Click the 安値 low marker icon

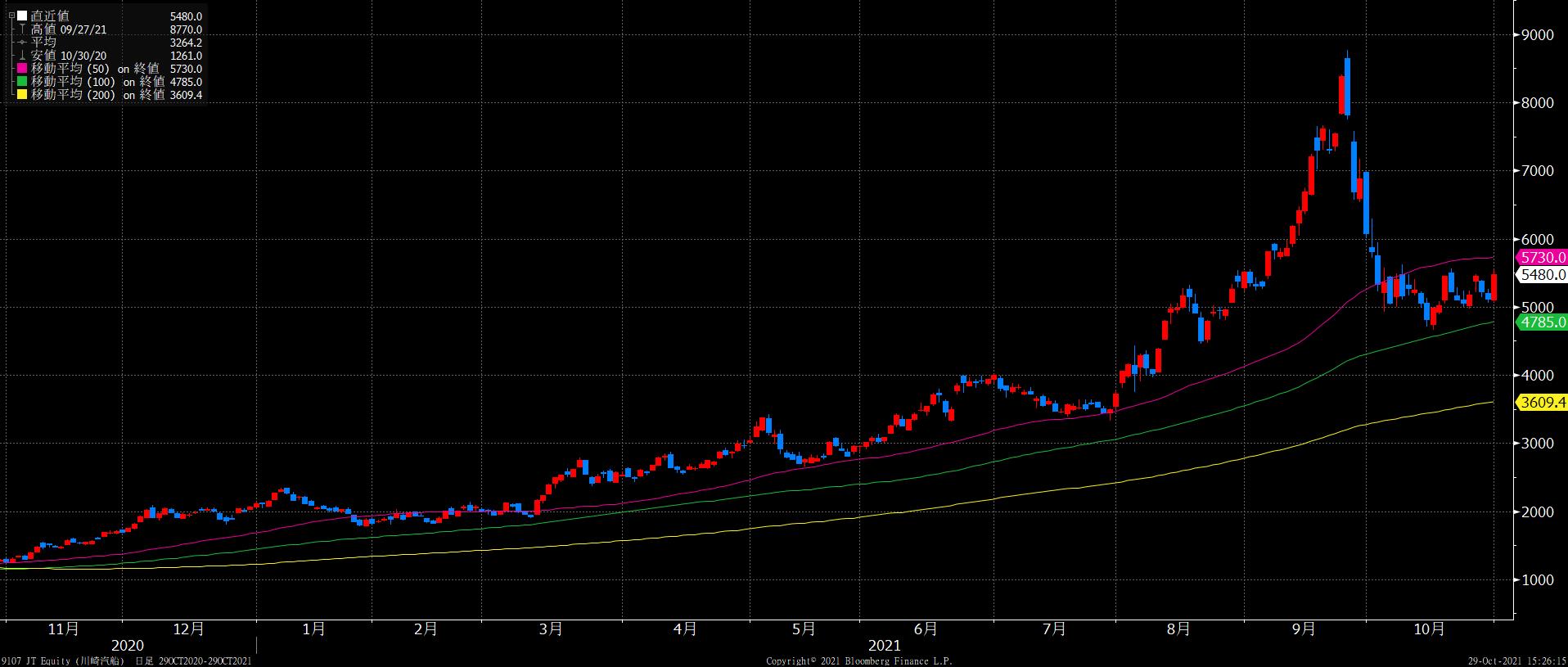22,56
